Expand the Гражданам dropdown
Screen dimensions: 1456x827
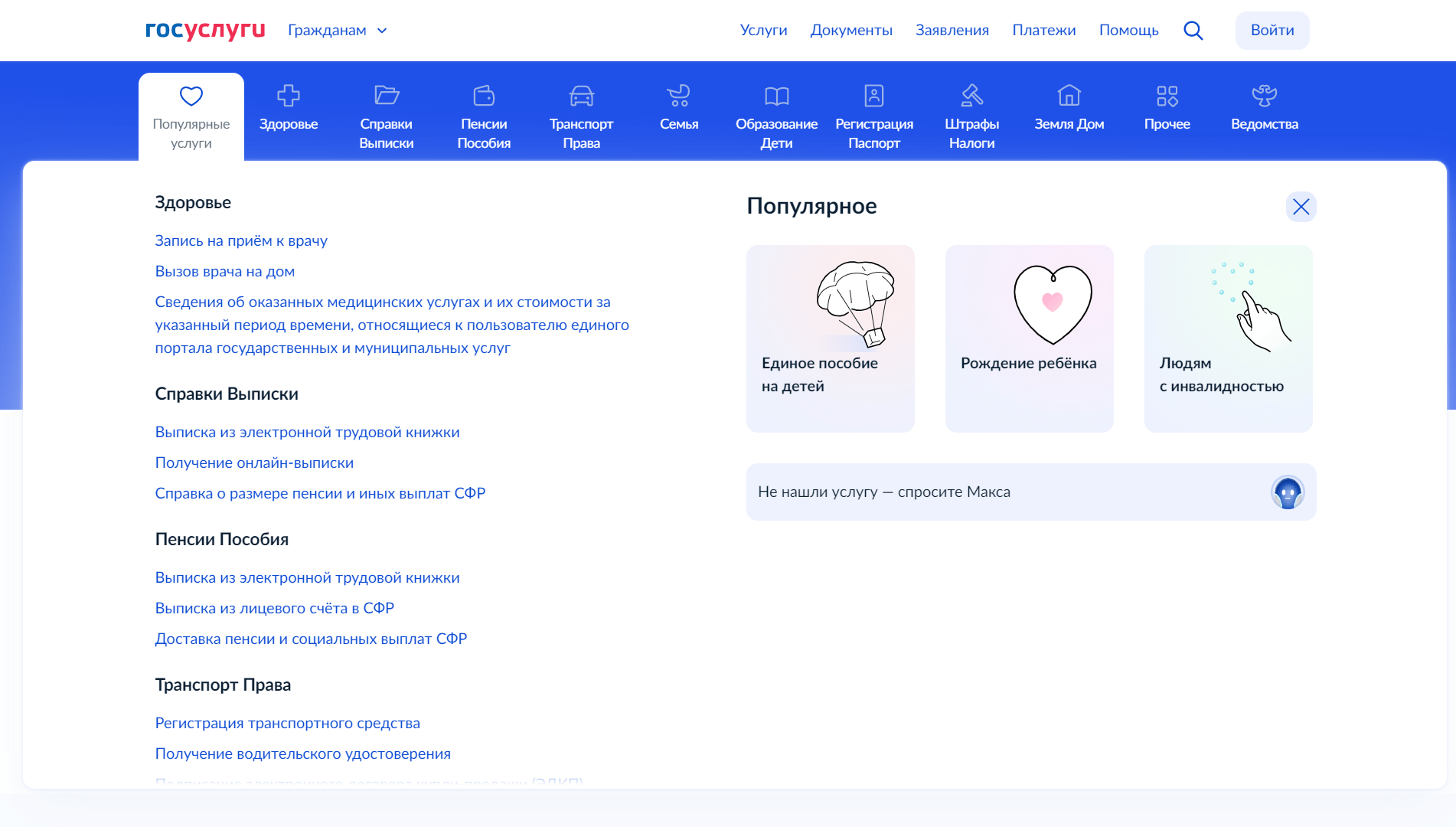[x=338, y=31]
